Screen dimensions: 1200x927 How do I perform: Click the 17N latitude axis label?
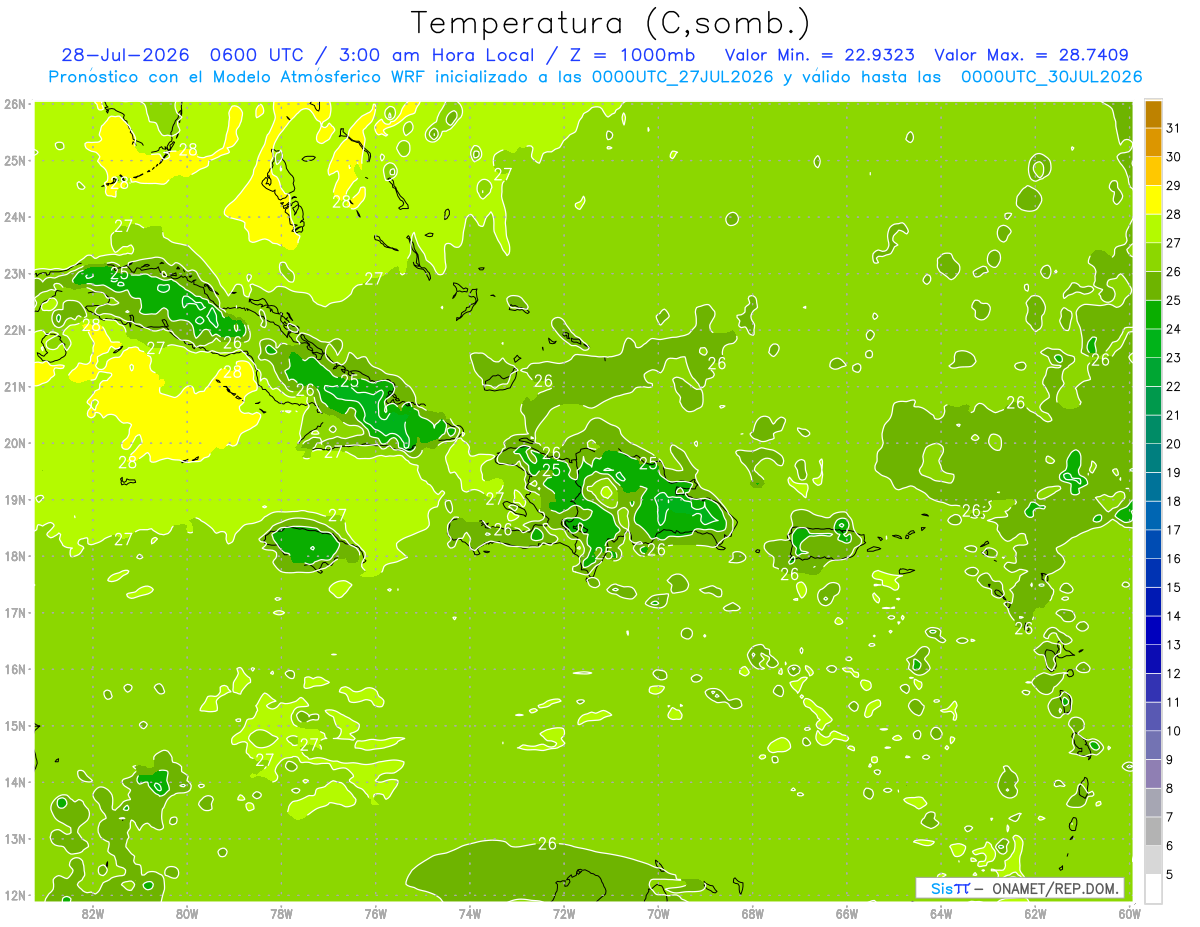coord(15,612)
